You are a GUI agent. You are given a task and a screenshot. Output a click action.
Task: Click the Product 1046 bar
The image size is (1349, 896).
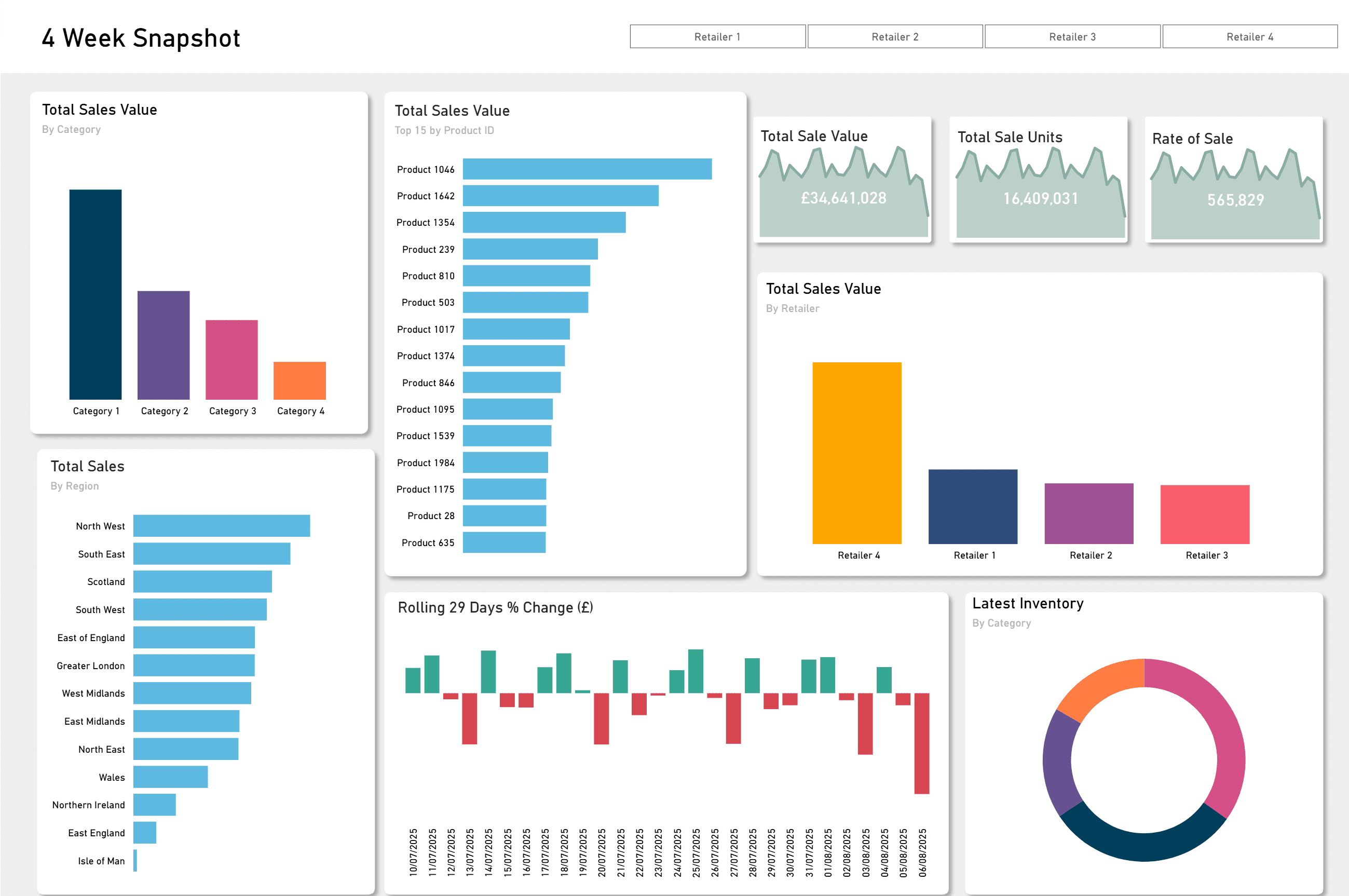pos(587,169)
